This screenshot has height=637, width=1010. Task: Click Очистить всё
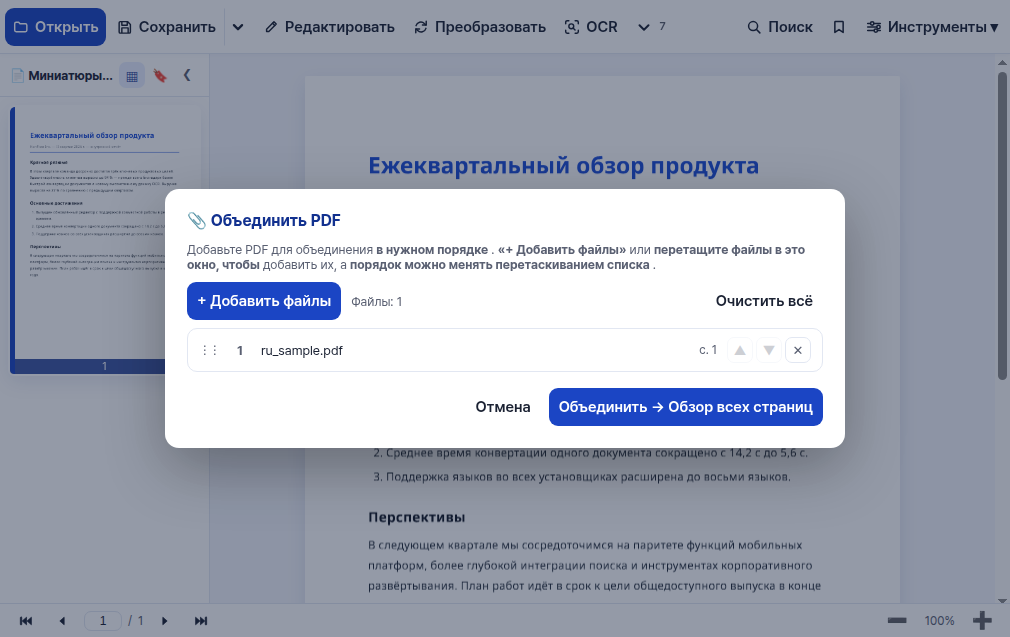tap(764, 301)
